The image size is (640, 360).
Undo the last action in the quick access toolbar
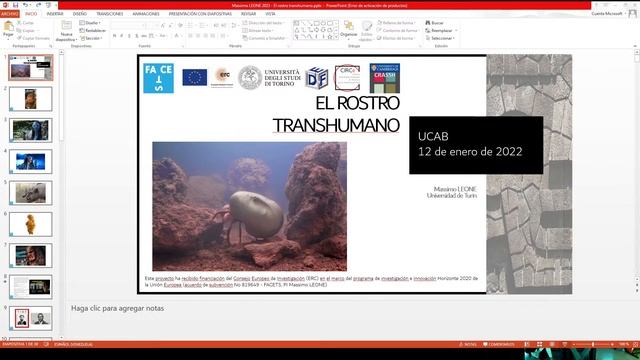[25, 5]
